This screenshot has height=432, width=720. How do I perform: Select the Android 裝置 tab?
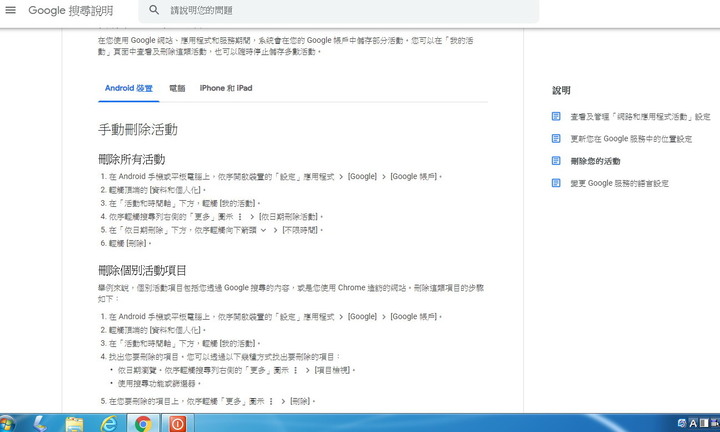(129, 88)
